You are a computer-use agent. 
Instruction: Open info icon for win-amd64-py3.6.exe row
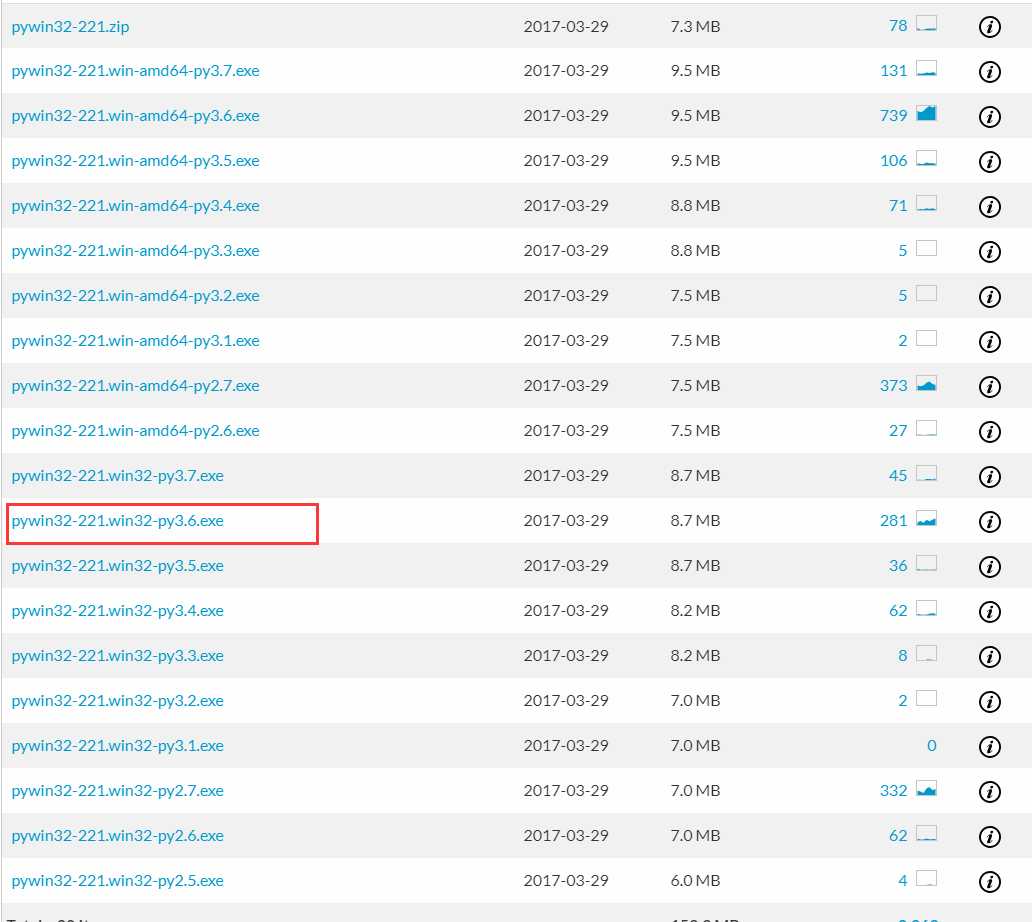point(990,116)
